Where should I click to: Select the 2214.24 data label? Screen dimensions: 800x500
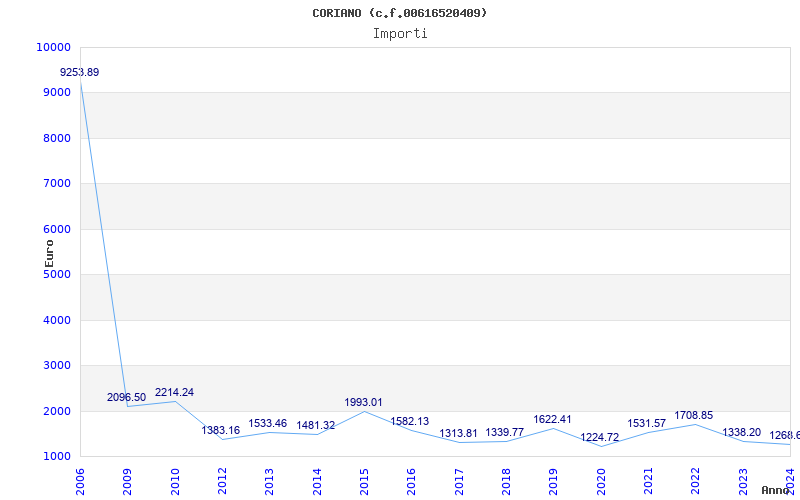[x=174, y=392]
